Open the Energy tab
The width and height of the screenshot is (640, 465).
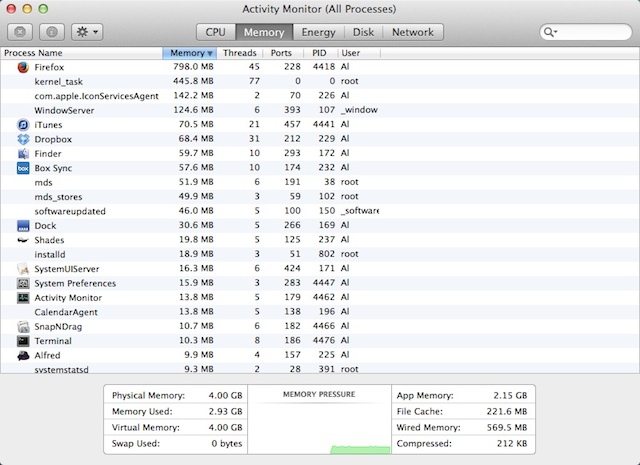318,32
